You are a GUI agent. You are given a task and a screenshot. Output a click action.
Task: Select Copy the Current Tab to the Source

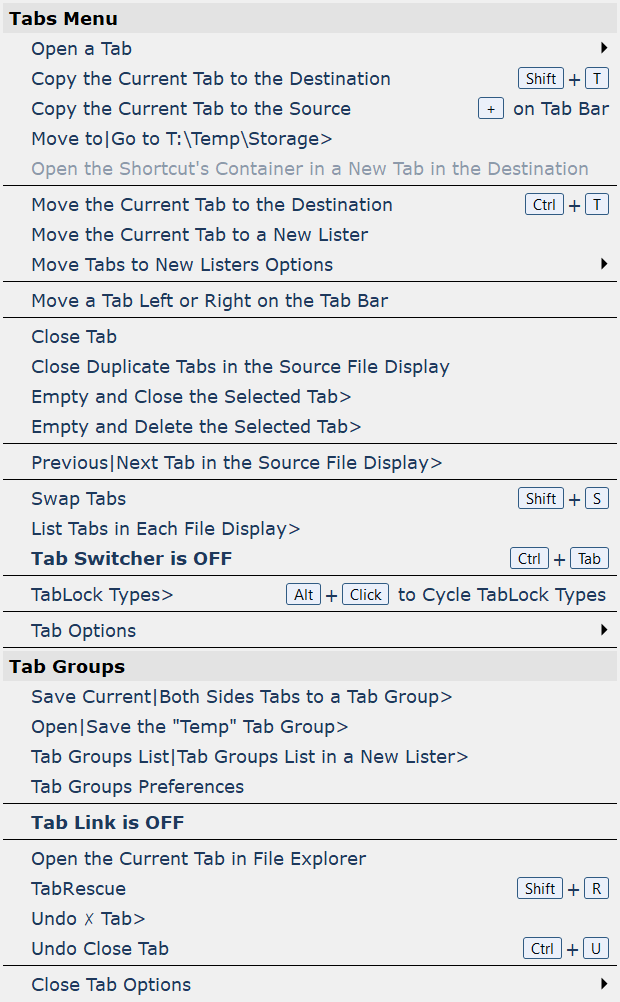[x=190, y=108]
